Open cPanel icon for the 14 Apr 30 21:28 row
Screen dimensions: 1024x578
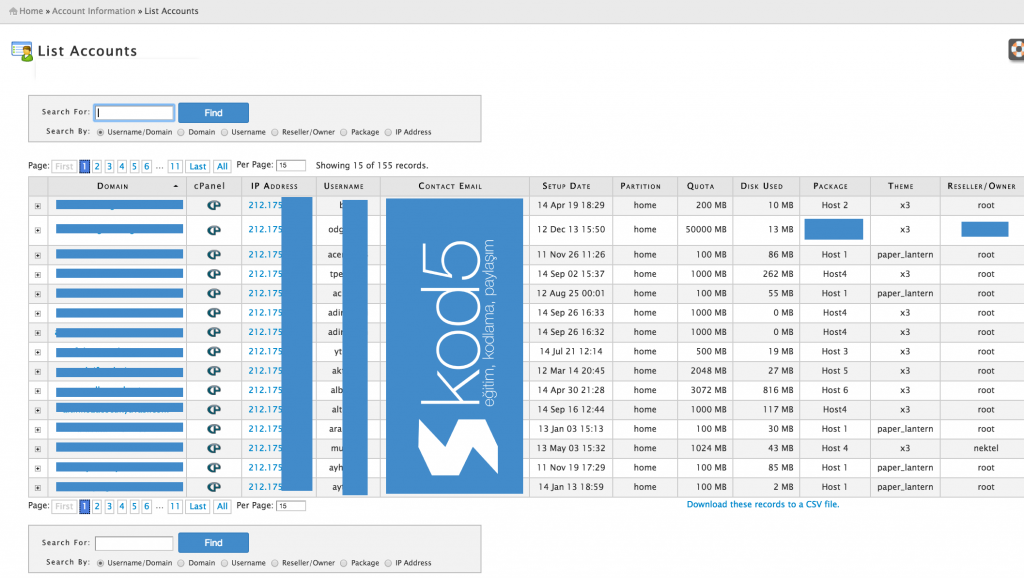214,391
